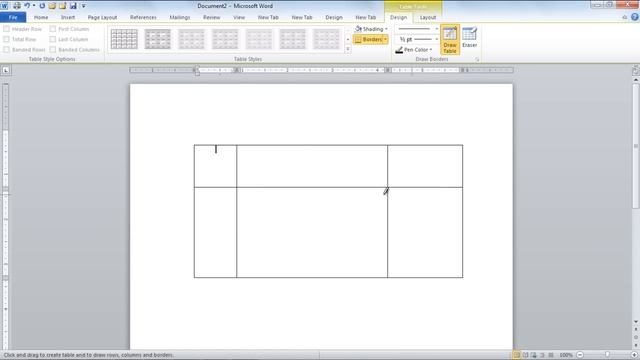640x360 pixels.
Task: Switch to the Home tab
Action: 41,17
